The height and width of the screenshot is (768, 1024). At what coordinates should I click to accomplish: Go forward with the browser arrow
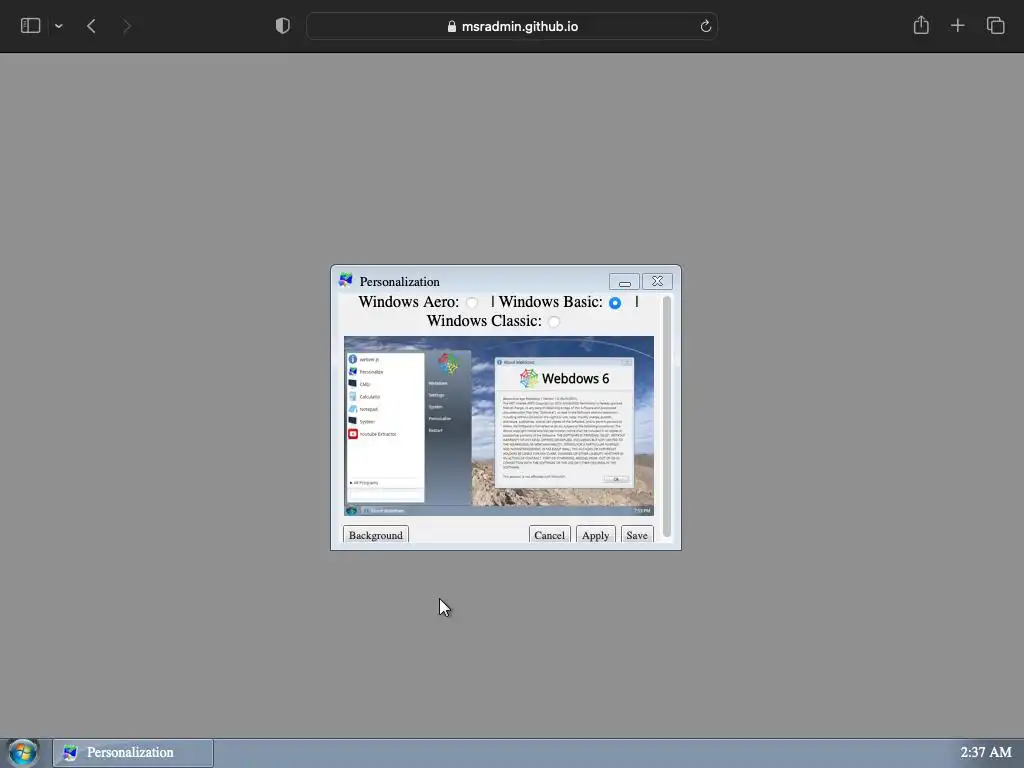coord(127,26)
